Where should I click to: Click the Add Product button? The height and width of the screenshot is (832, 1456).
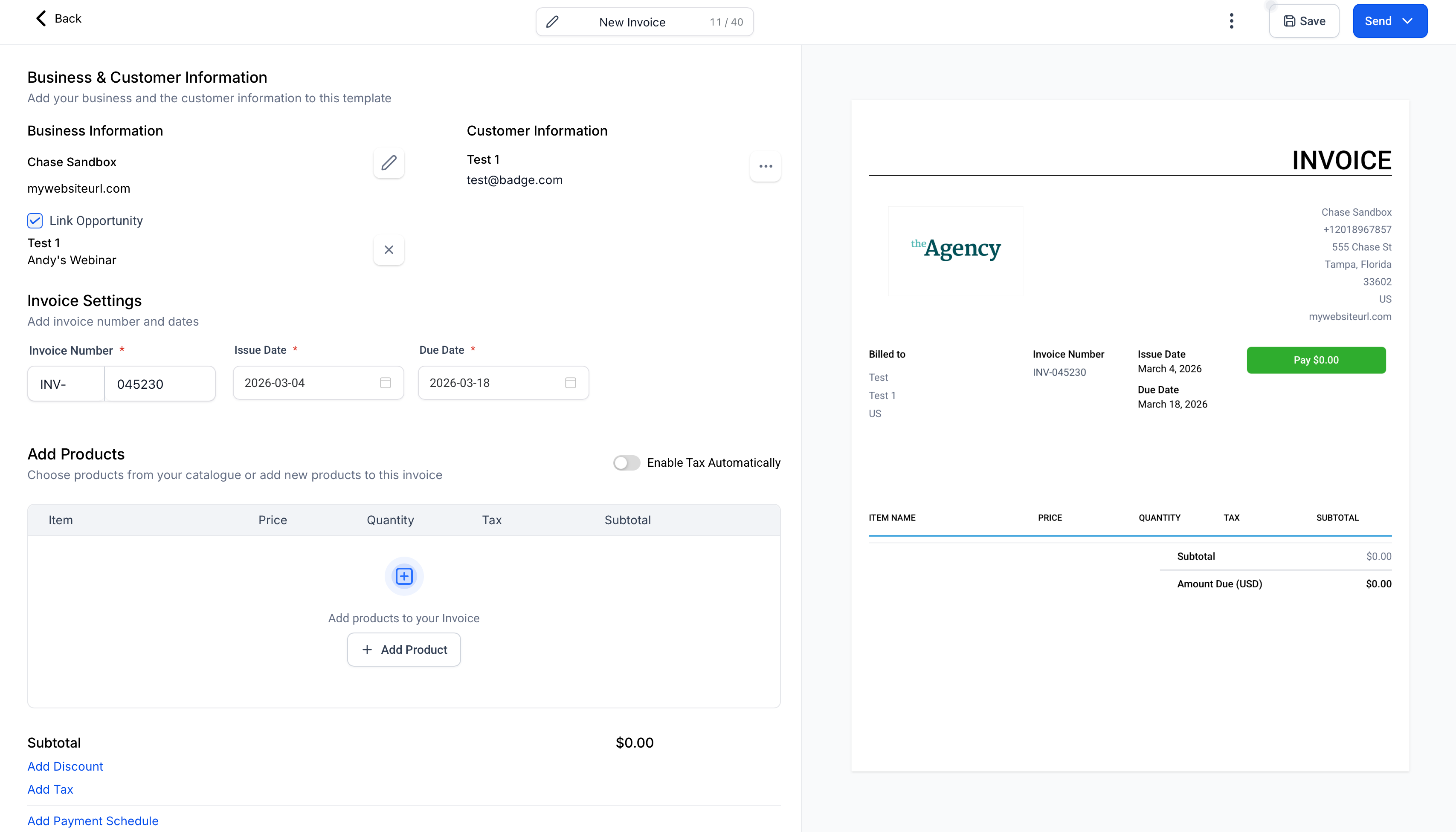pyautogui.click(x=403, y=650)
